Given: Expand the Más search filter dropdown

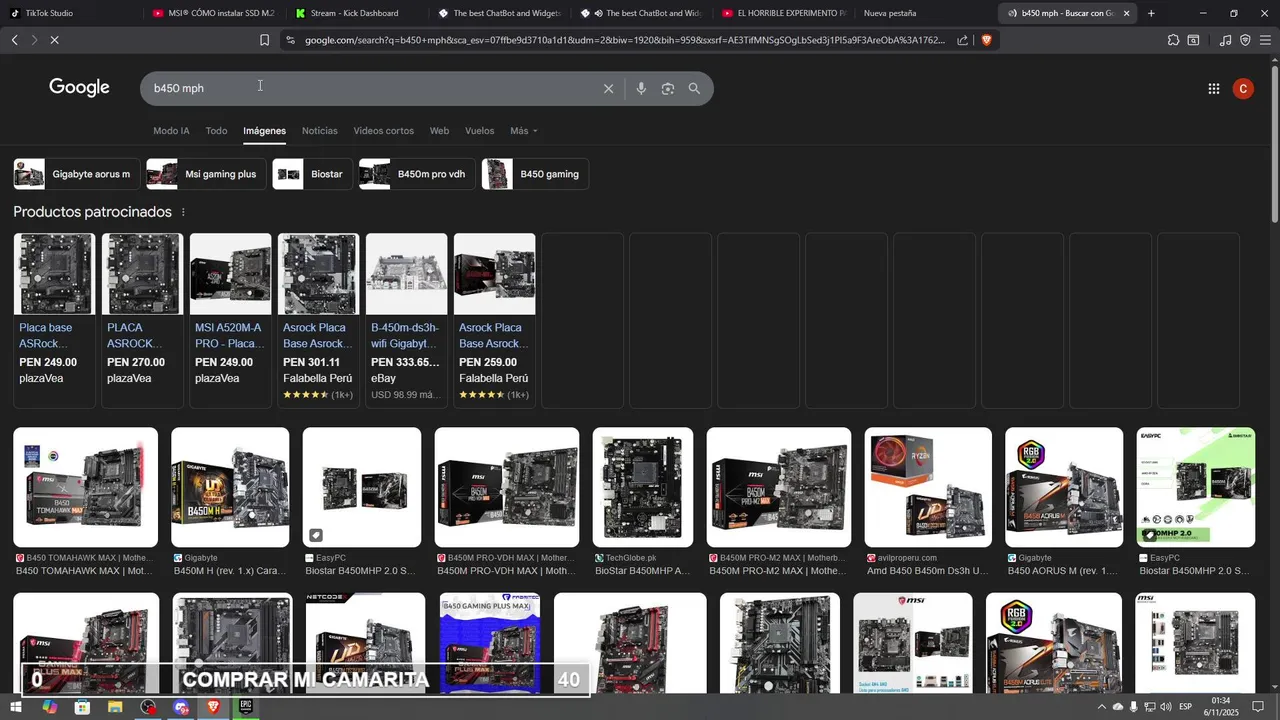Looking at the screenshot, I should [523, 131].
